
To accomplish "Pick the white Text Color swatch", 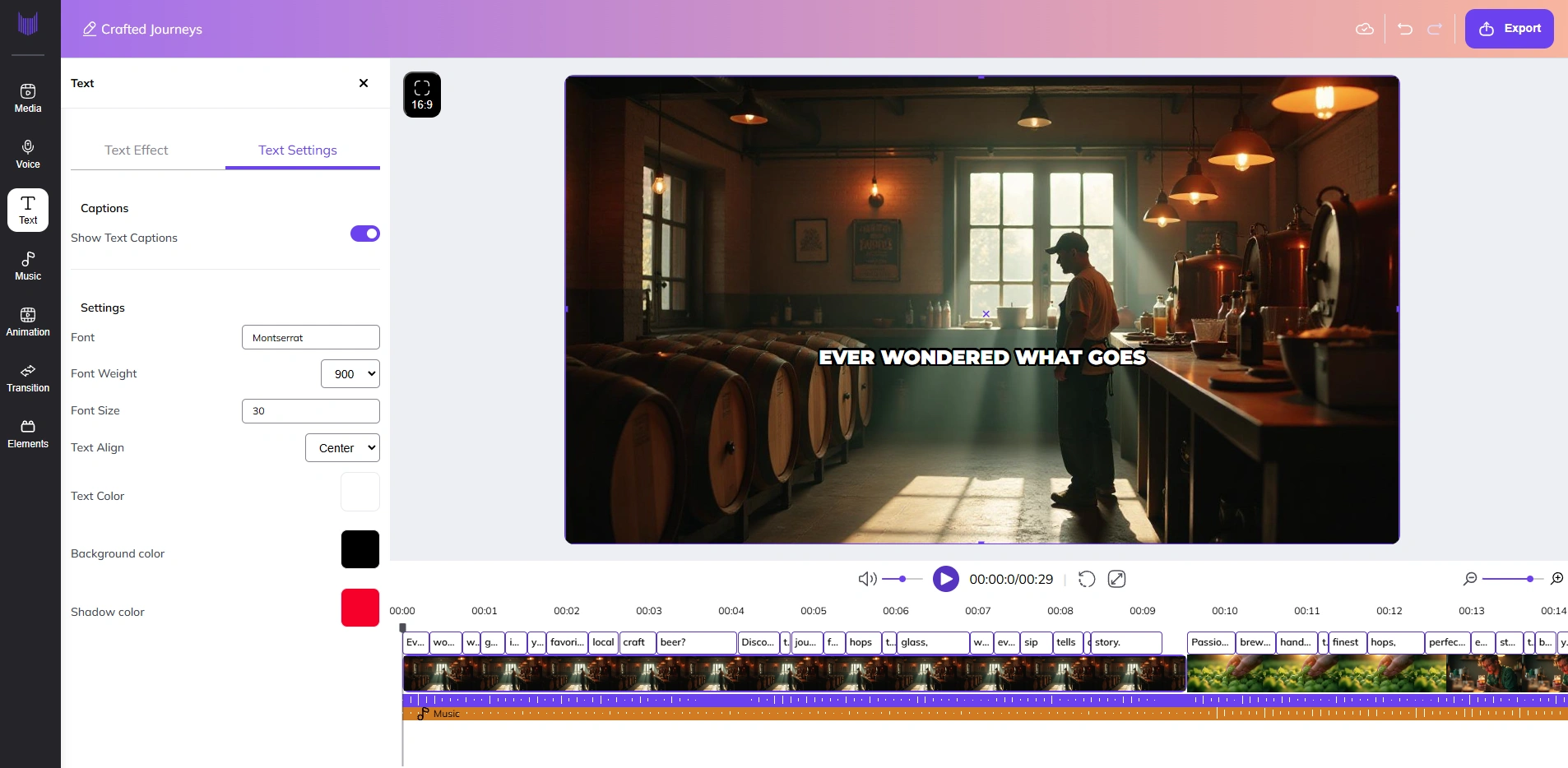I will pos(360,492).
